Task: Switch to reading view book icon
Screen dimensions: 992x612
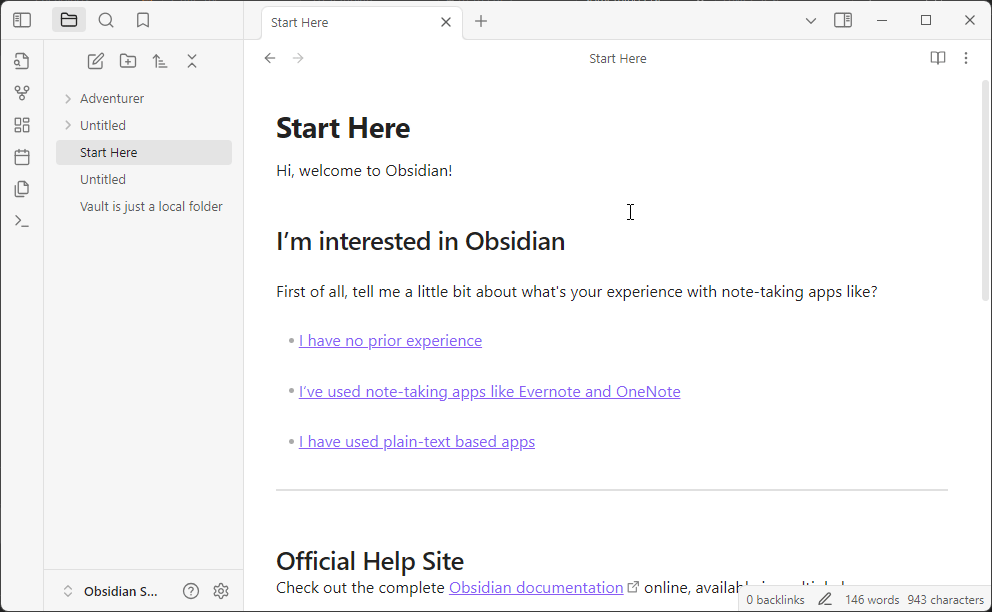Action: (938, 58)
